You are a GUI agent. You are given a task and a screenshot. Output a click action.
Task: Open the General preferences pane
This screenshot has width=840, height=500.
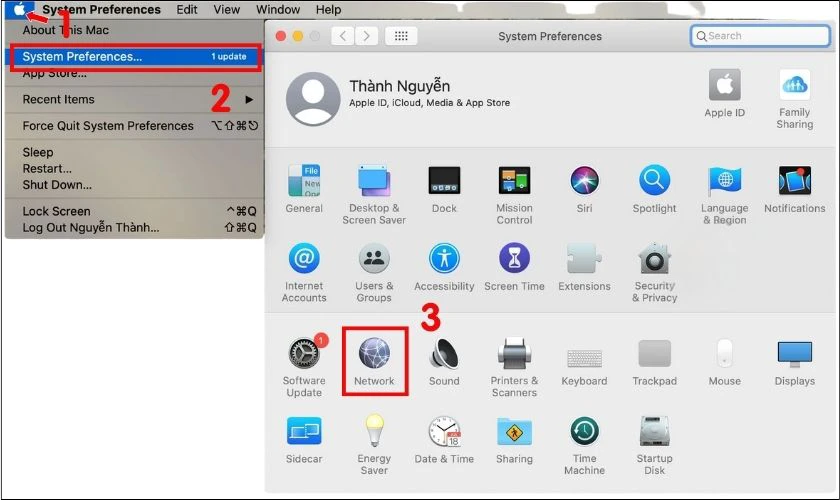(x=304, y=189)
